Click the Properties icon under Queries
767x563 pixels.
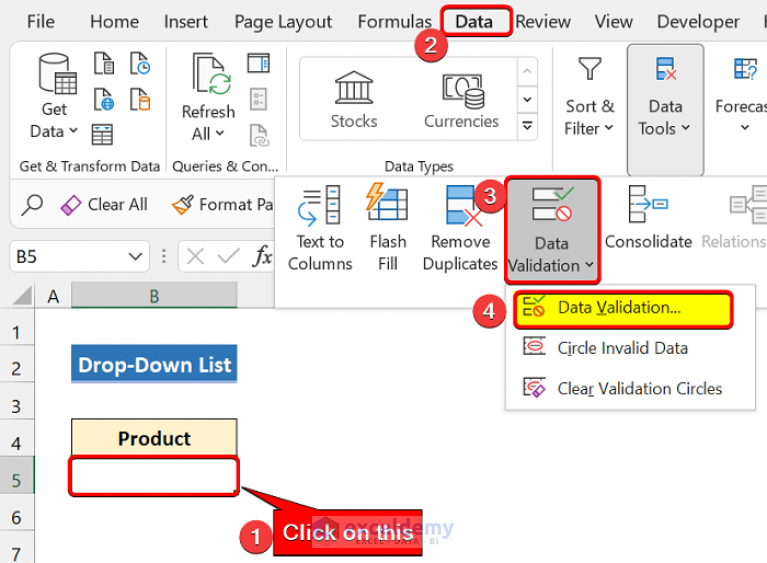pyautogui.click(x=258, y=99)
